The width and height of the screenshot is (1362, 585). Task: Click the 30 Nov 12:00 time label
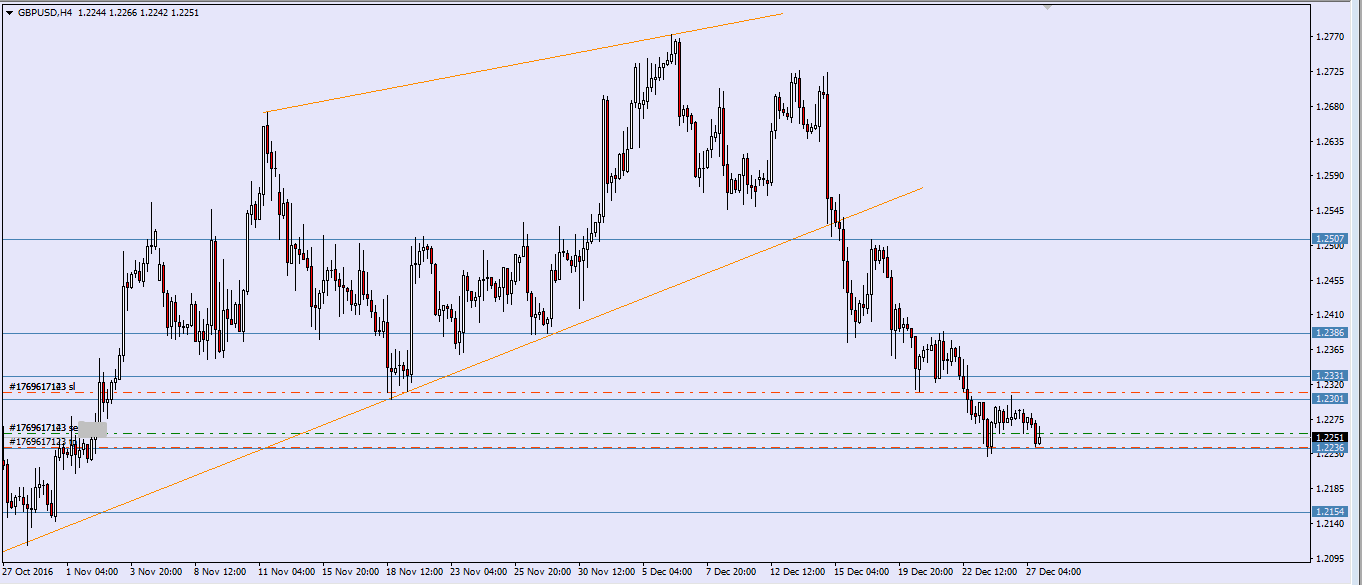pyautogui.click(x=607, y=573)
